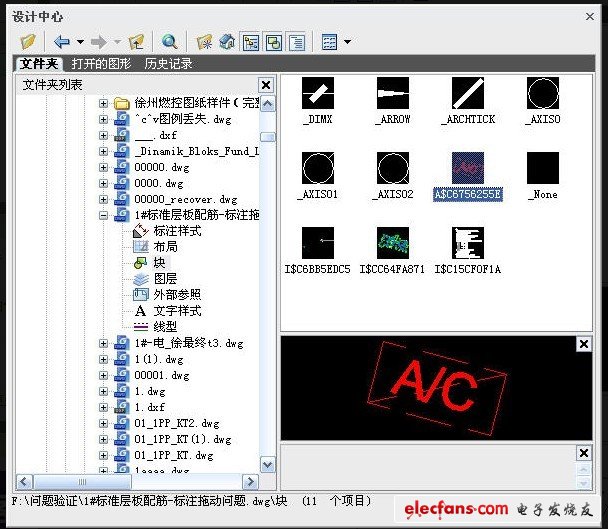Toggle the tree view button

251,42
